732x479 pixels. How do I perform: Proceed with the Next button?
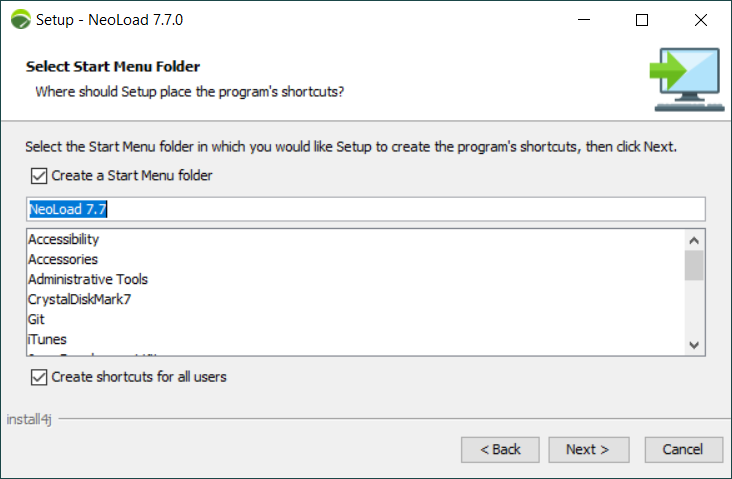587,449
